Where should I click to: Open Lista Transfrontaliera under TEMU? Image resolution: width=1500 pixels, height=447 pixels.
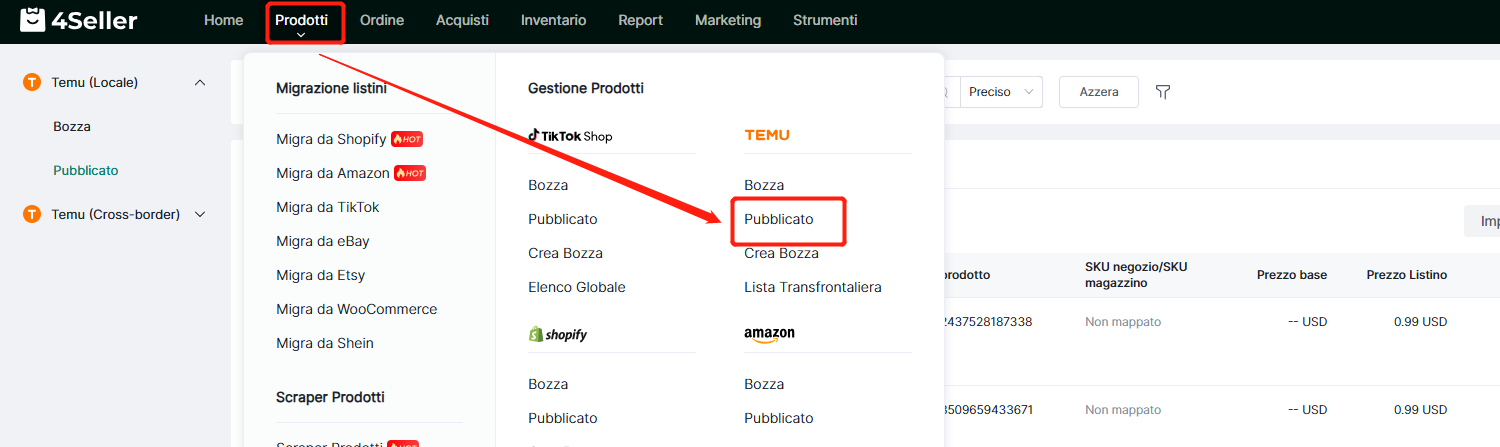coord(813,287)
